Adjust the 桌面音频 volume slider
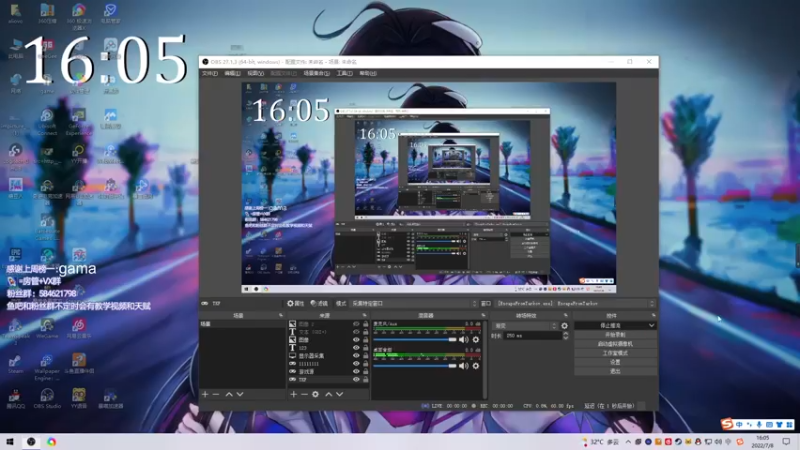800x450 pixels. (x=415, y=366)
